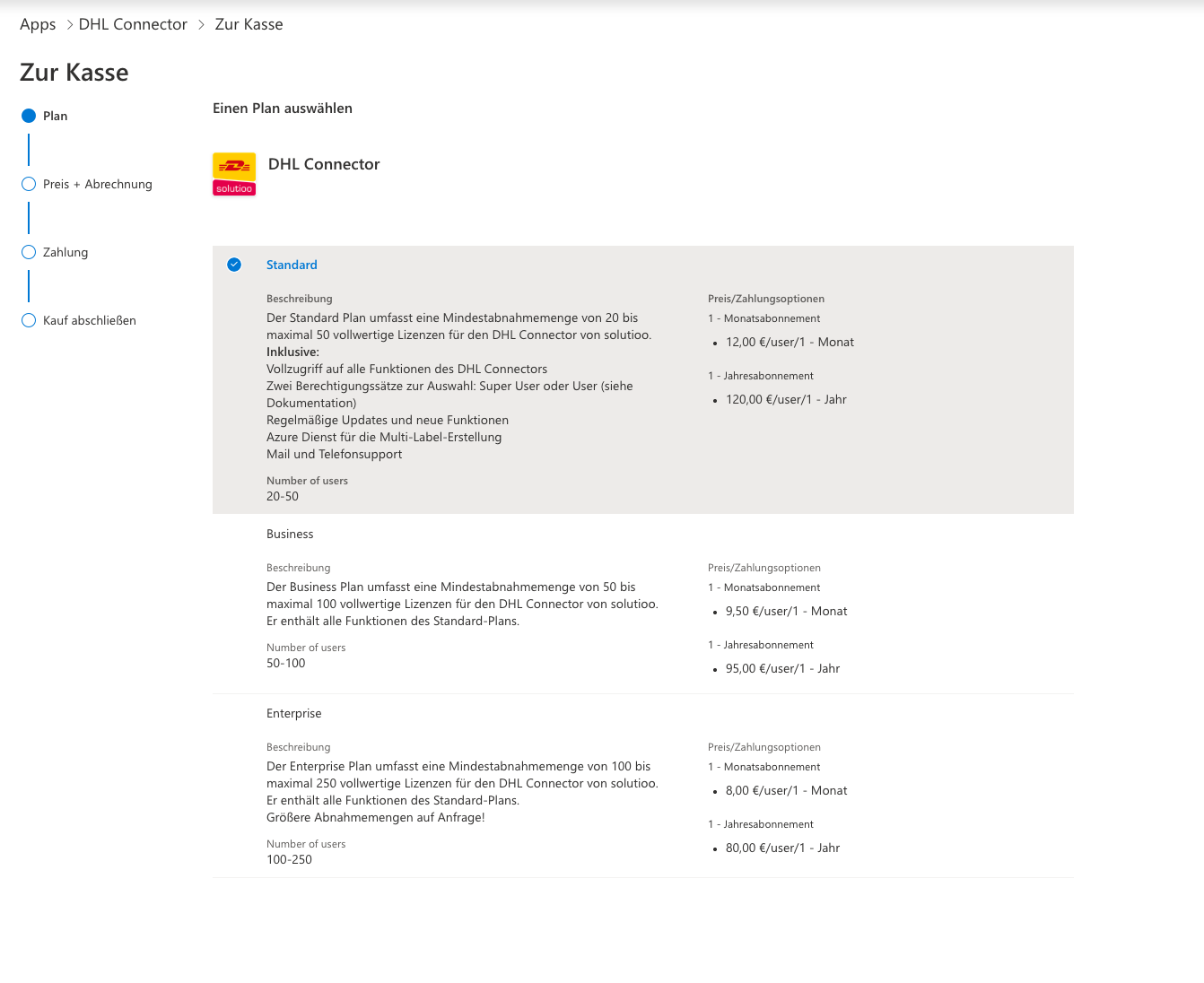Click the '20-50' number of users value
Image resolution: width=1204 pixels, height=983 pixels.
[x=283, y=496]
